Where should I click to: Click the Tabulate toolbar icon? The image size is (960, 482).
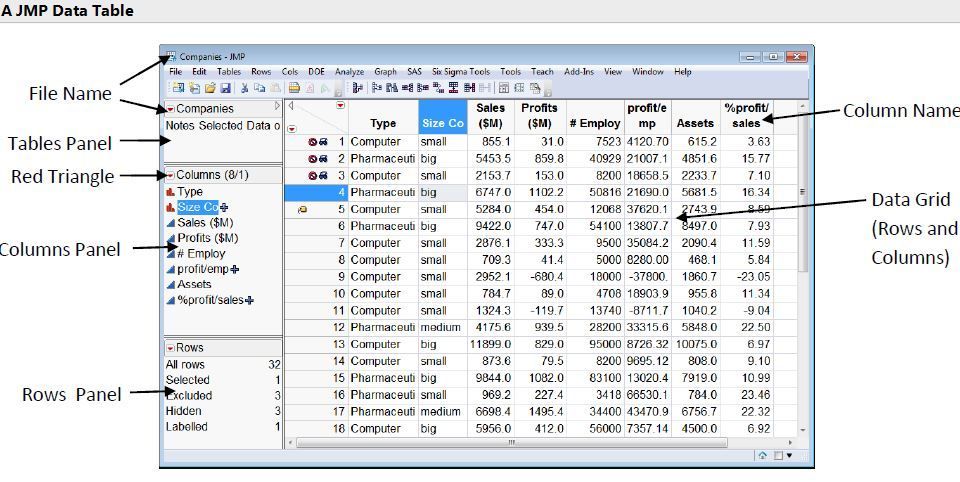pyautogui.click(x=503, y=88)
